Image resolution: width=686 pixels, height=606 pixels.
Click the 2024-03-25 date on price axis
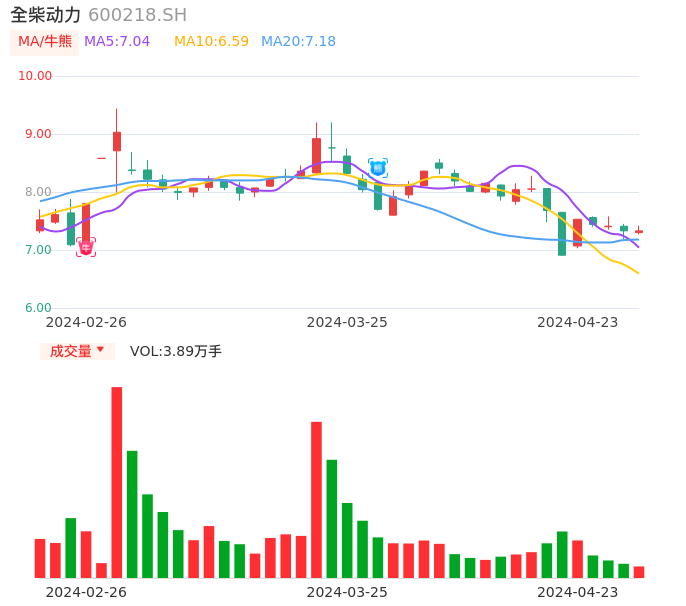pyautogui.click(x=347, y=322)
